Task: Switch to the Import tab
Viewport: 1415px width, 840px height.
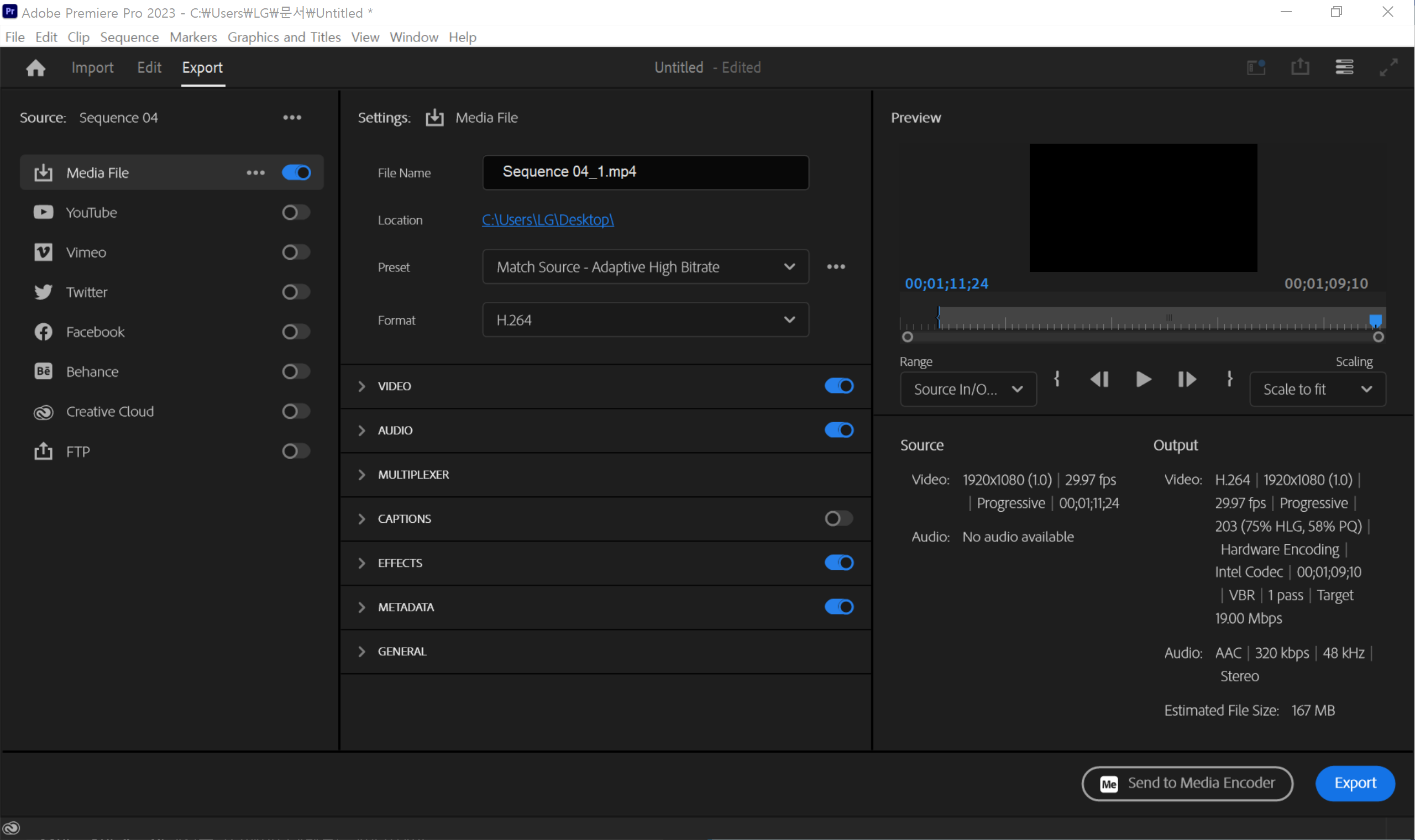Action: [x=92, y=68]
